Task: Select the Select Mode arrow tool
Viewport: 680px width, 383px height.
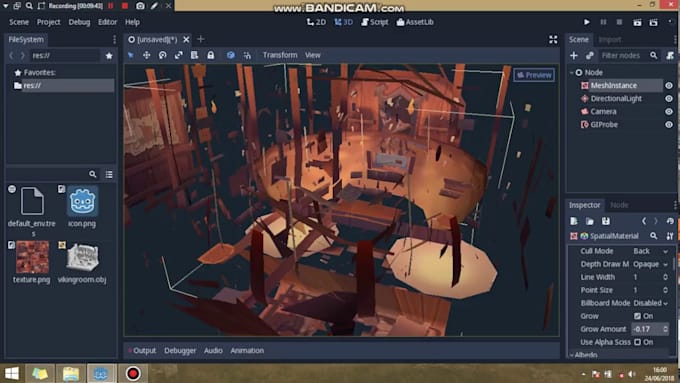Action: [131, 55]
